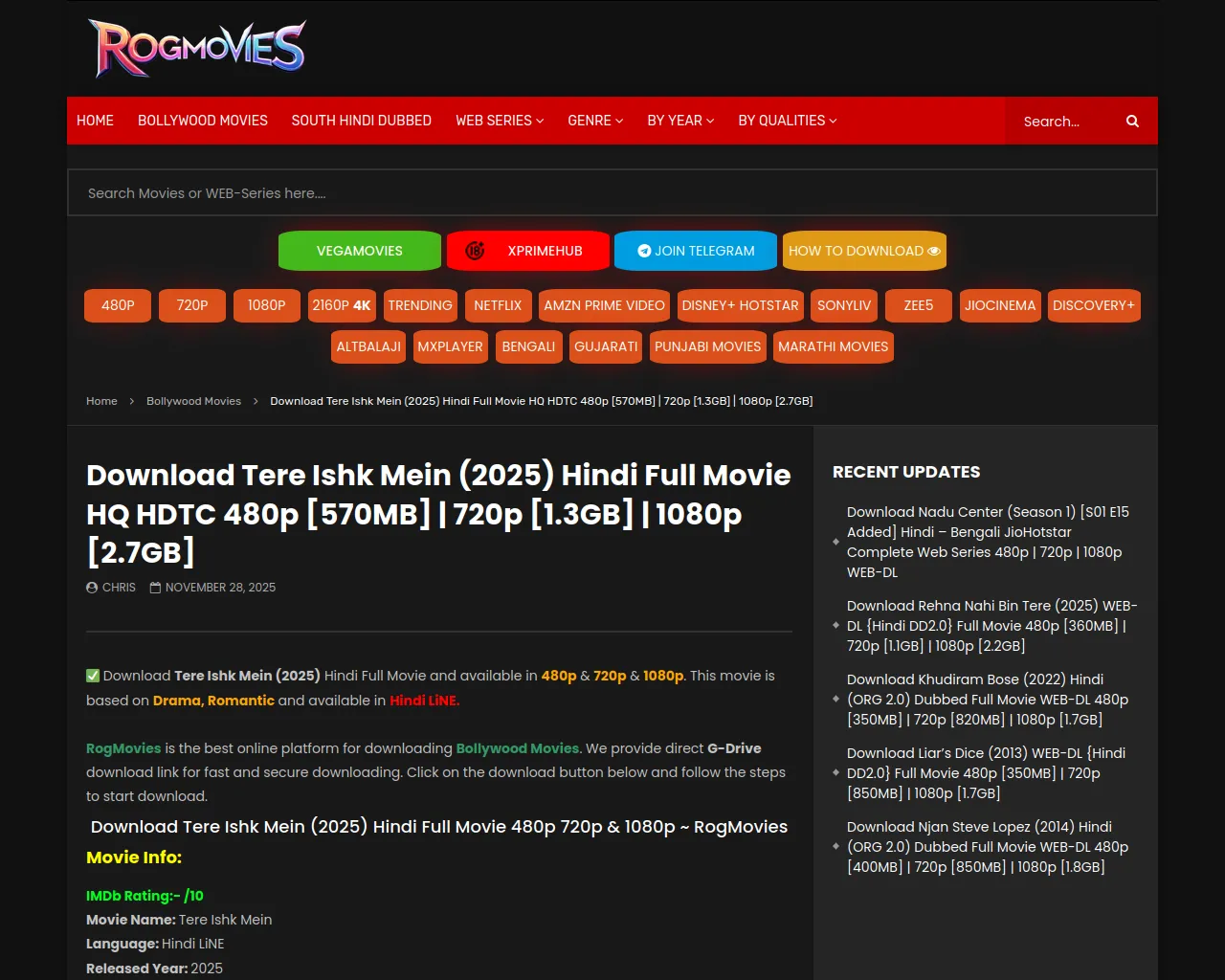1225x980 pixels.
Task: Open the Bengali category tag
Action: point(528,346)
